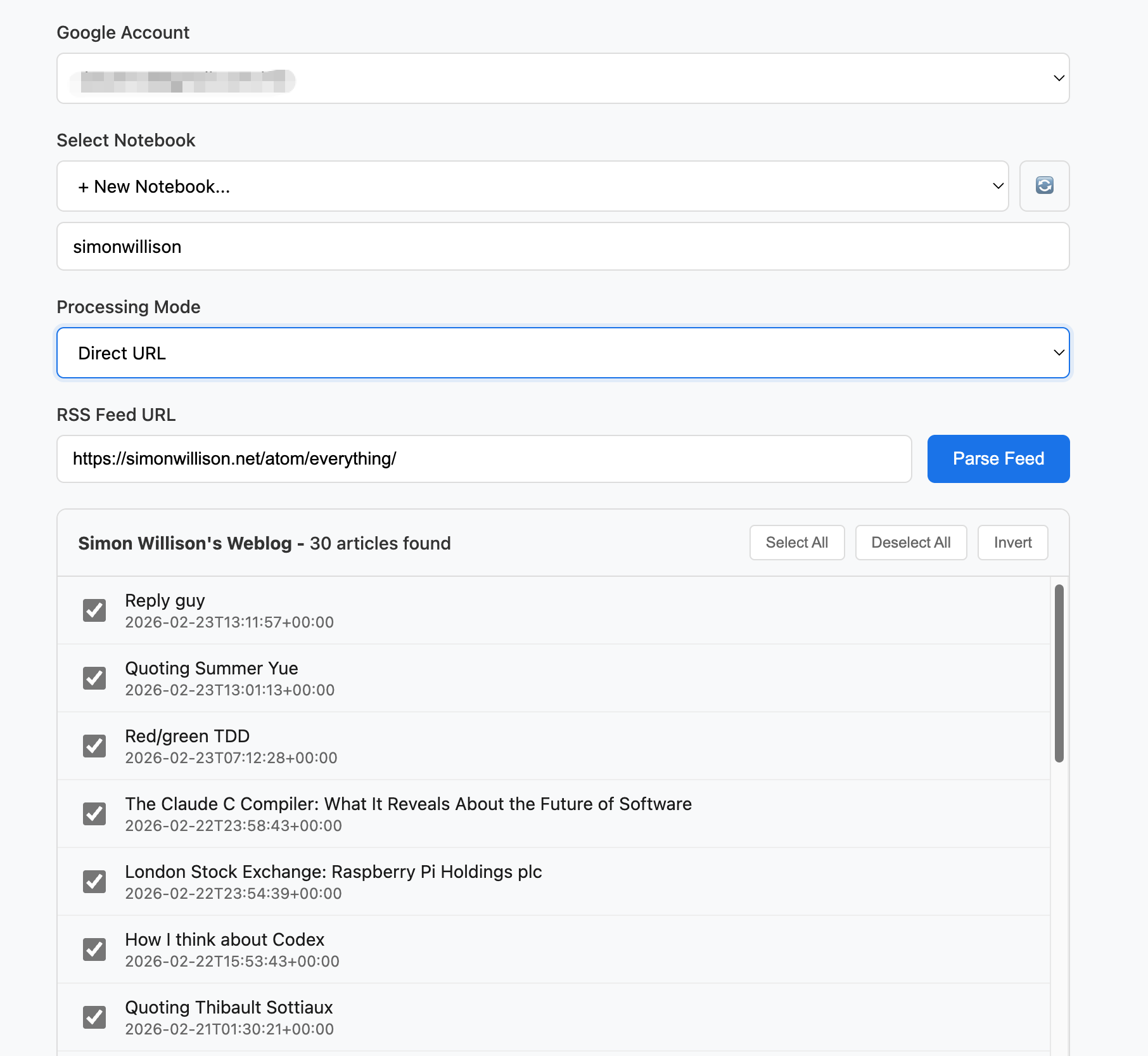
Task: Click timestamp 2026-02-22T23:54:39+00:00
Action: pos(233,894)
